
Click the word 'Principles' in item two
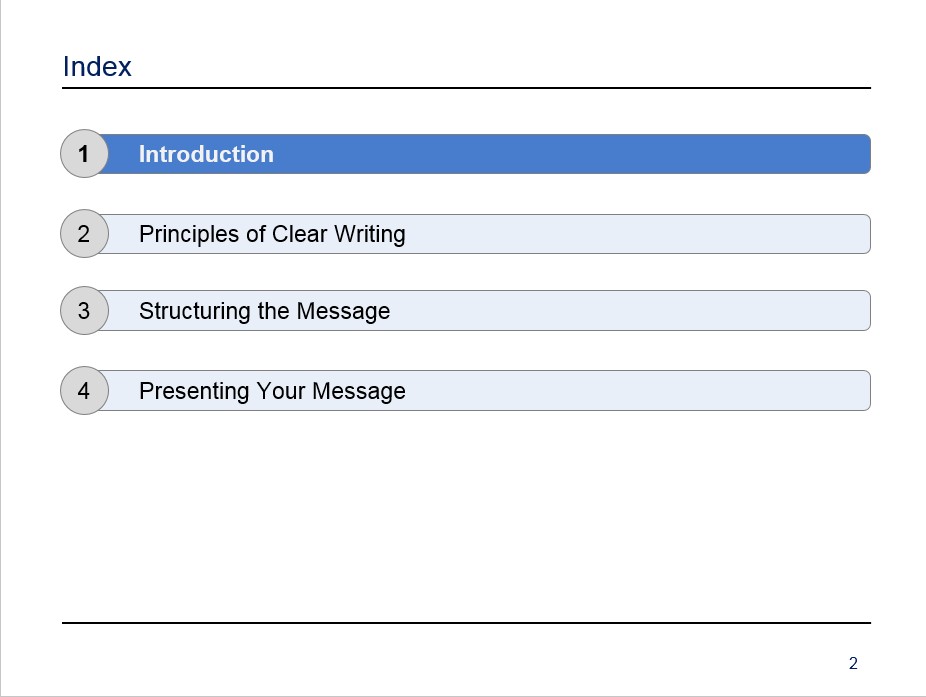(x=190, y=234)
